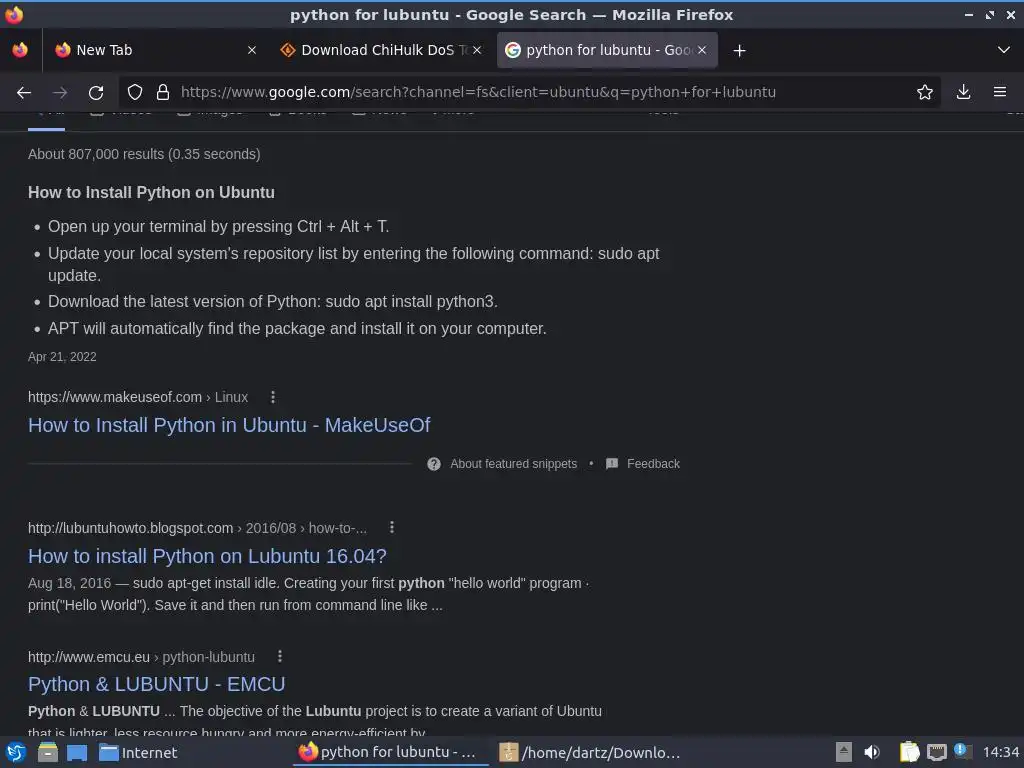Image resolution: width=1024 pixels, height=768 pixels.
Task: Expand the list all tabs chevron
Action: click(1004, 50)
